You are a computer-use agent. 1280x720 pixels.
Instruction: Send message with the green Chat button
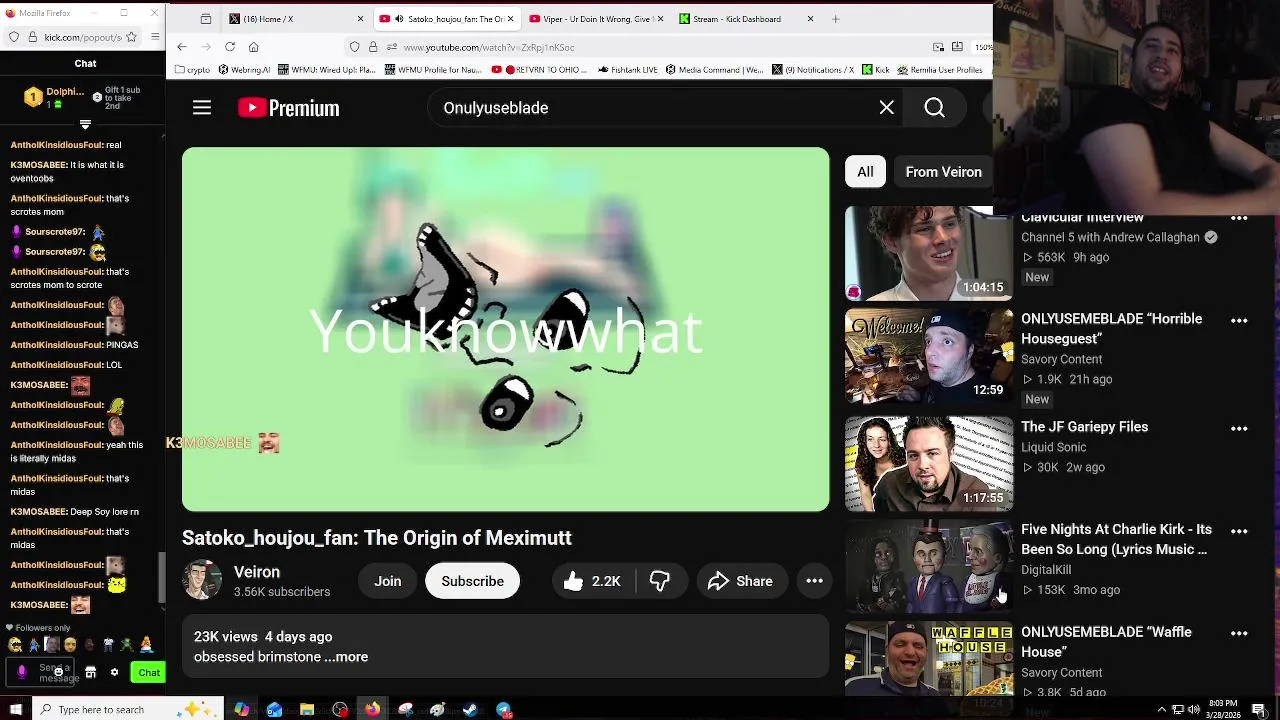(149, 672)
